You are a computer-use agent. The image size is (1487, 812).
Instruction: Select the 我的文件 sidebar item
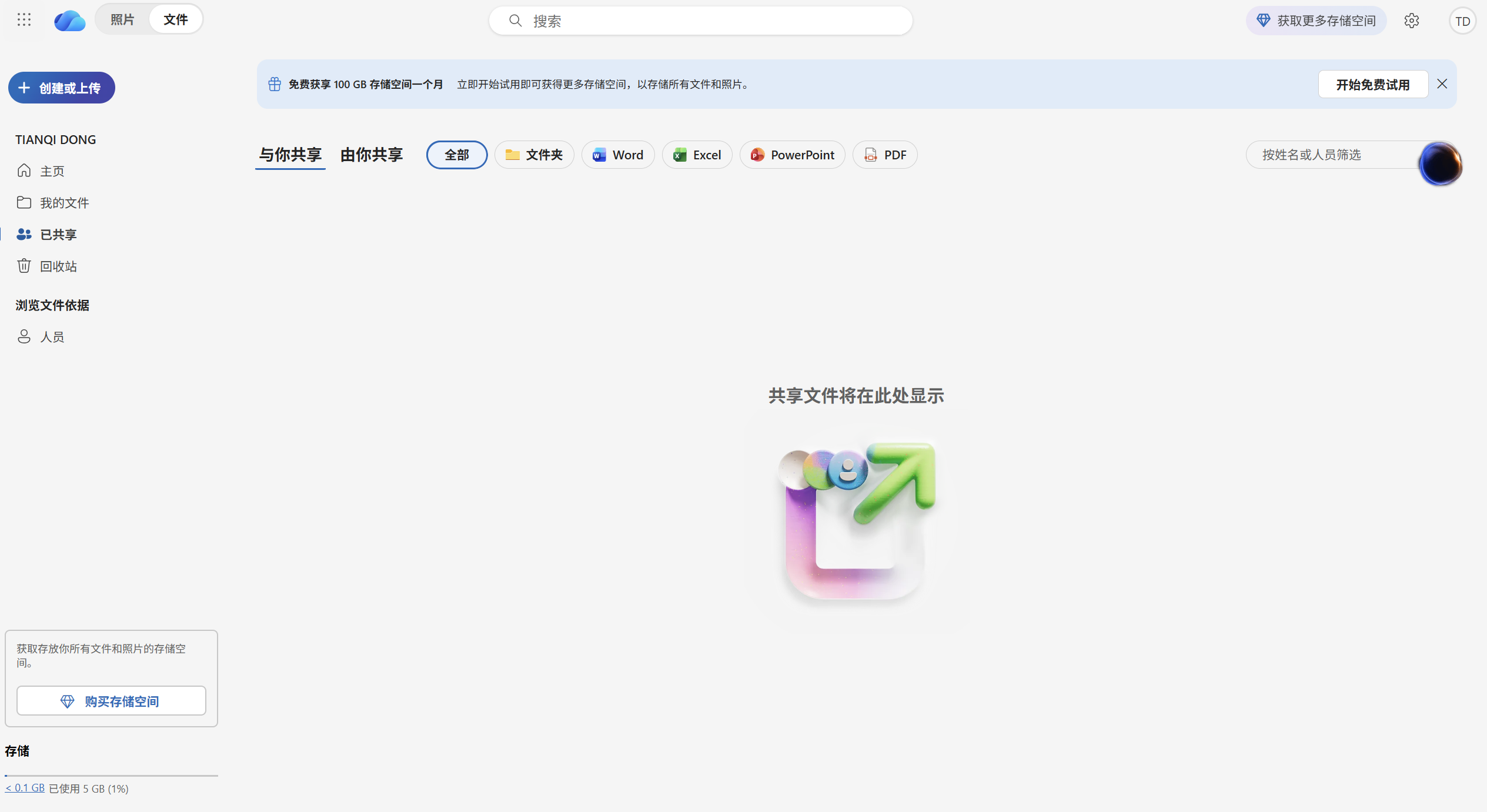click(x=65, y=202)
